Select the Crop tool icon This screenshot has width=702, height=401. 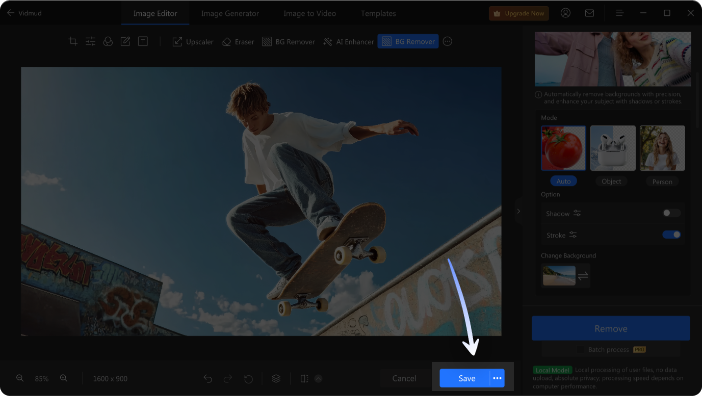[73, 42]
